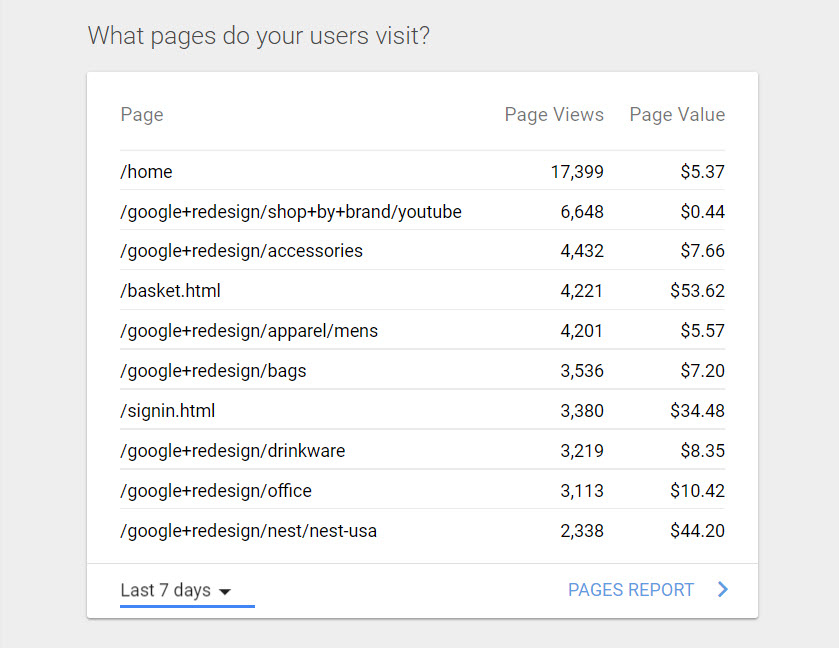Click the Page Value column header
Viewport: 839px width, 648px height.
677,114
